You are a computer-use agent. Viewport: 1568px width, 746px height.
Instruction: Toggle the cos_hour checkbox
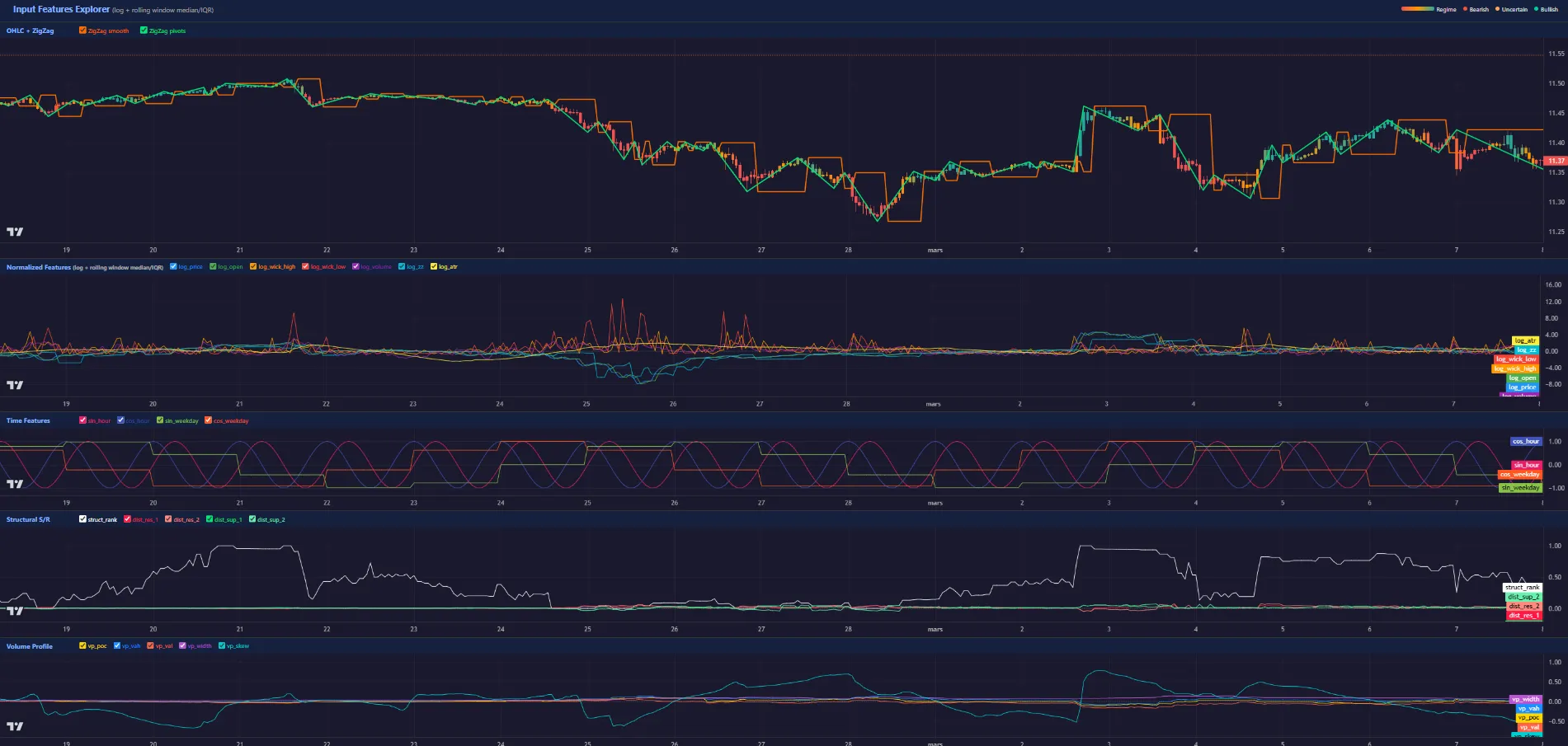120,420
